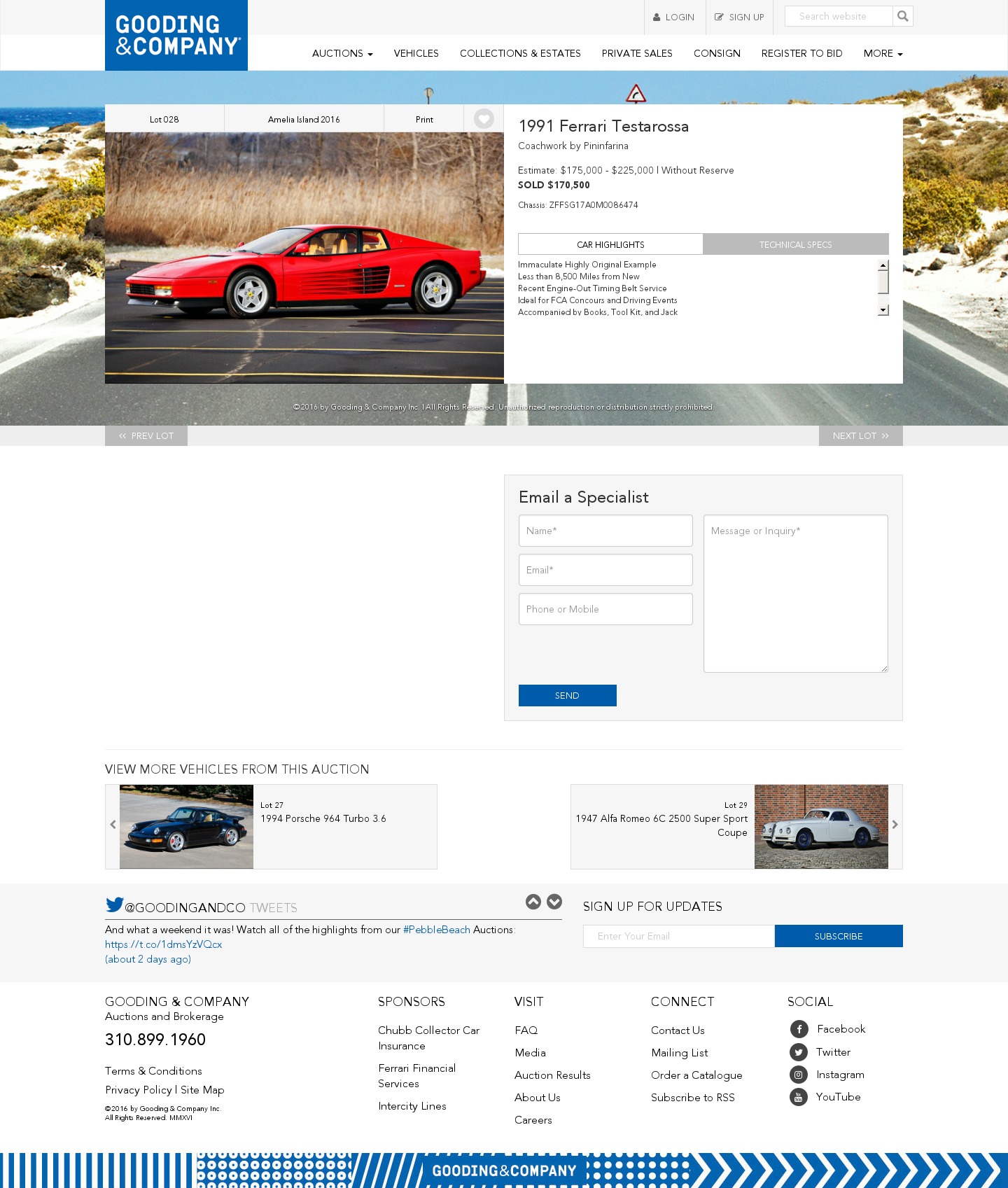This screenshot has width=1008, height=1188.
Task: Open Twitter social icon in footer
Action: point(799,1052)
